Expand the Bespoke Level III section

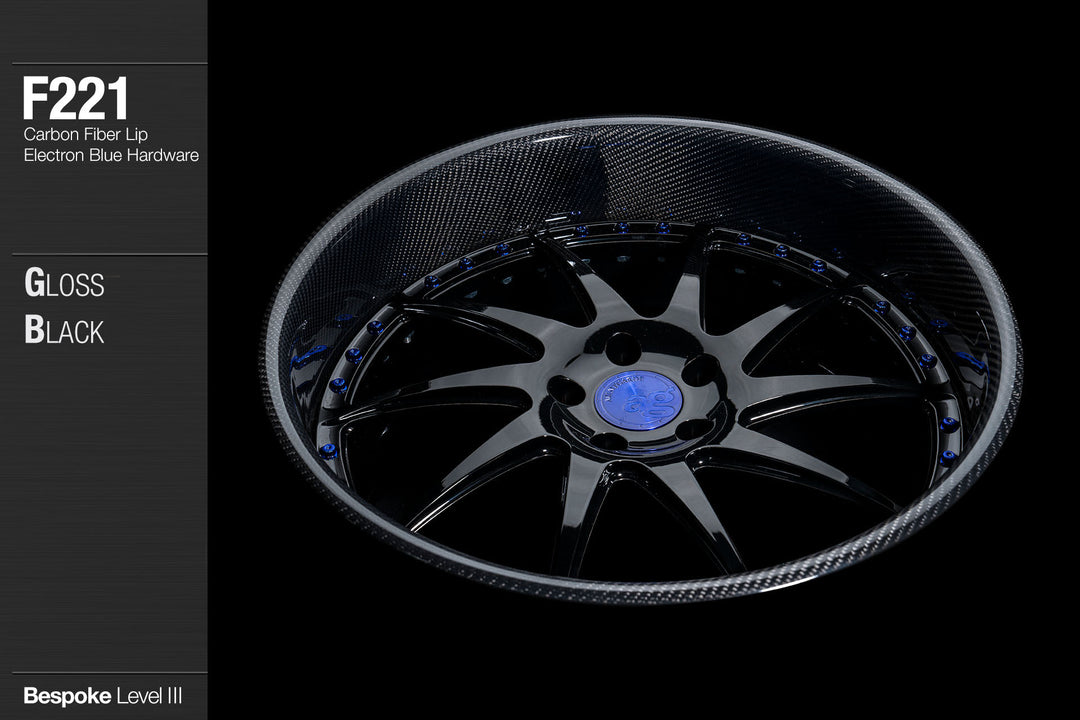tap(103, 693)
